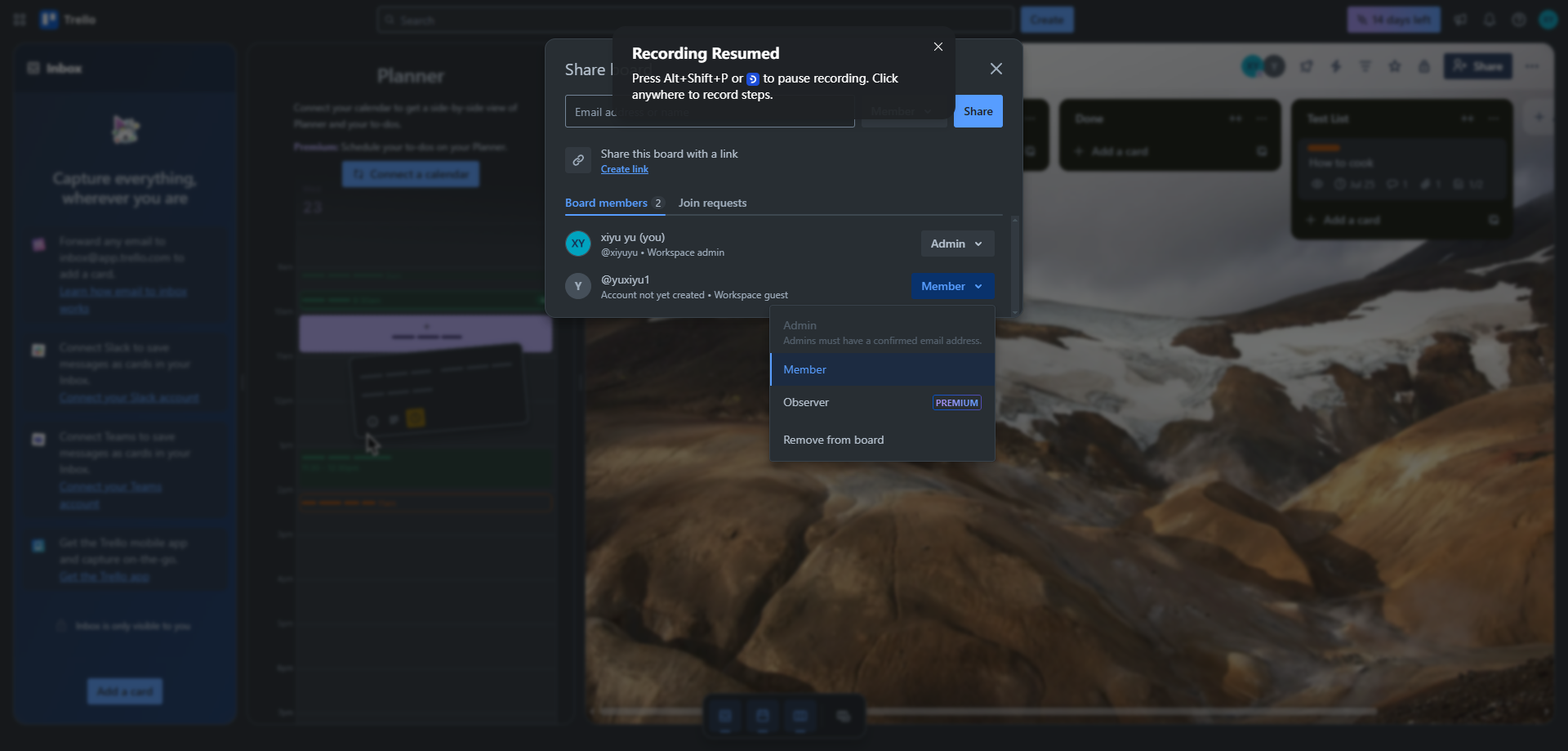Image resolution: width=1568 pixels, height=751 pixels.
Task: Close the Share board dialog
Action: [x=996, y=69]
